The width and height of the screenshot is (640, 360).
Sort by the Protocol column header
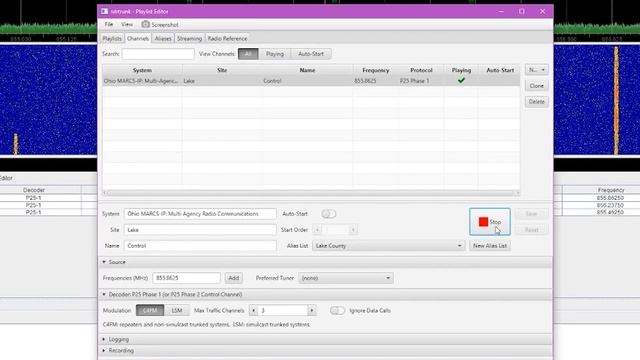[x=421, y=70]
